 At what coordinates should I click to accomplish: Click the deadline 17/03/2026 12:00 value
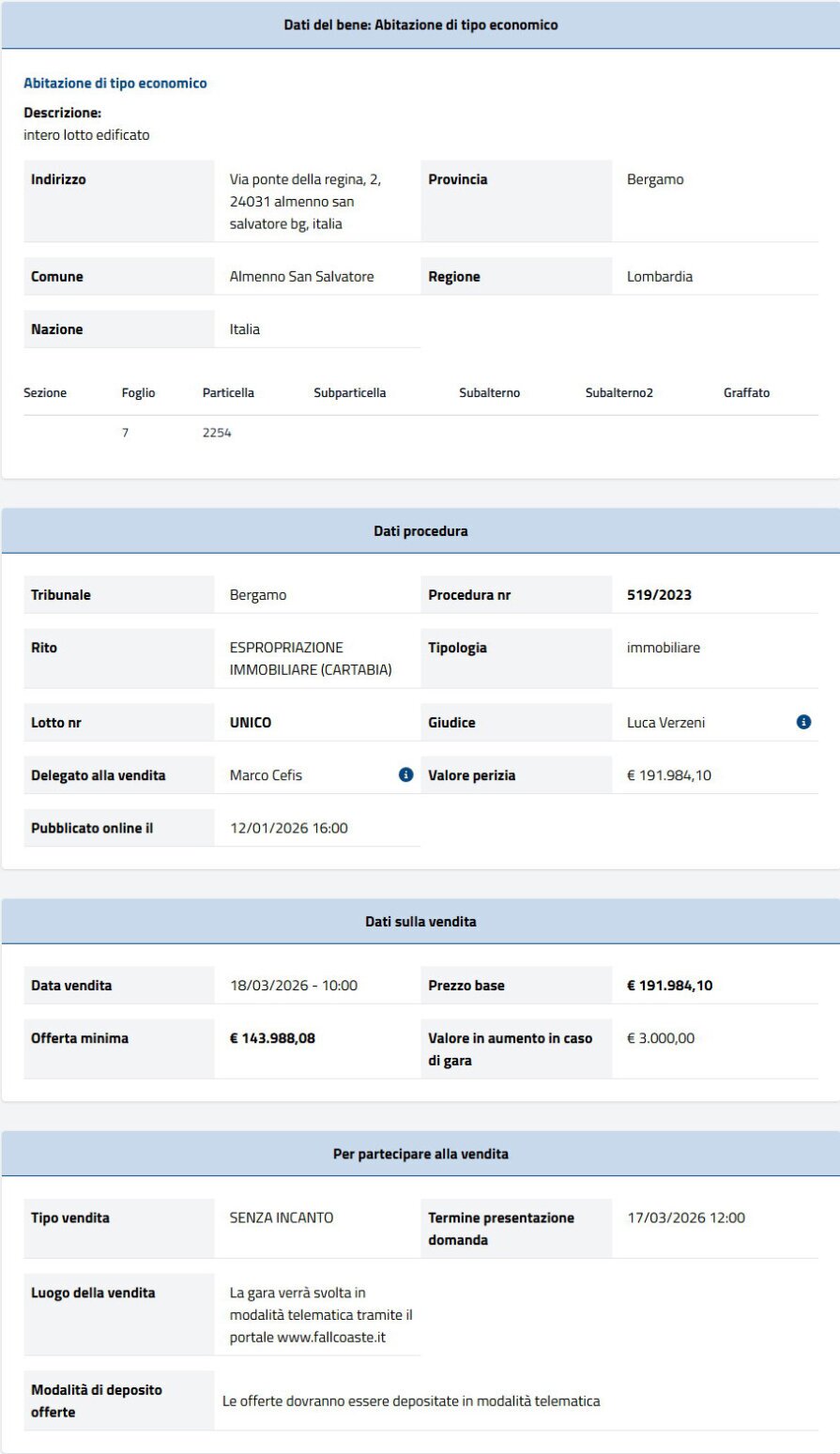click(686, 1217)
